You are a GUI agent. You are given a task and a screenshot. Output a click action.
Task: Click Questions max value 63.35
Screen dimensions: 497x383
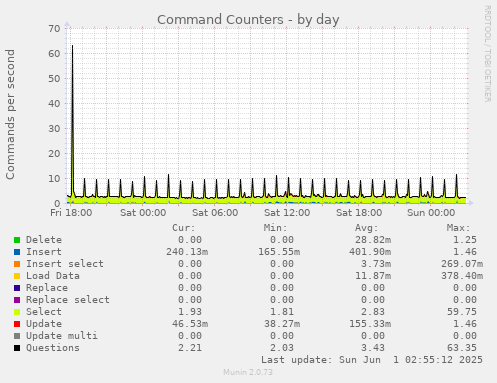[x=462, y=348]
